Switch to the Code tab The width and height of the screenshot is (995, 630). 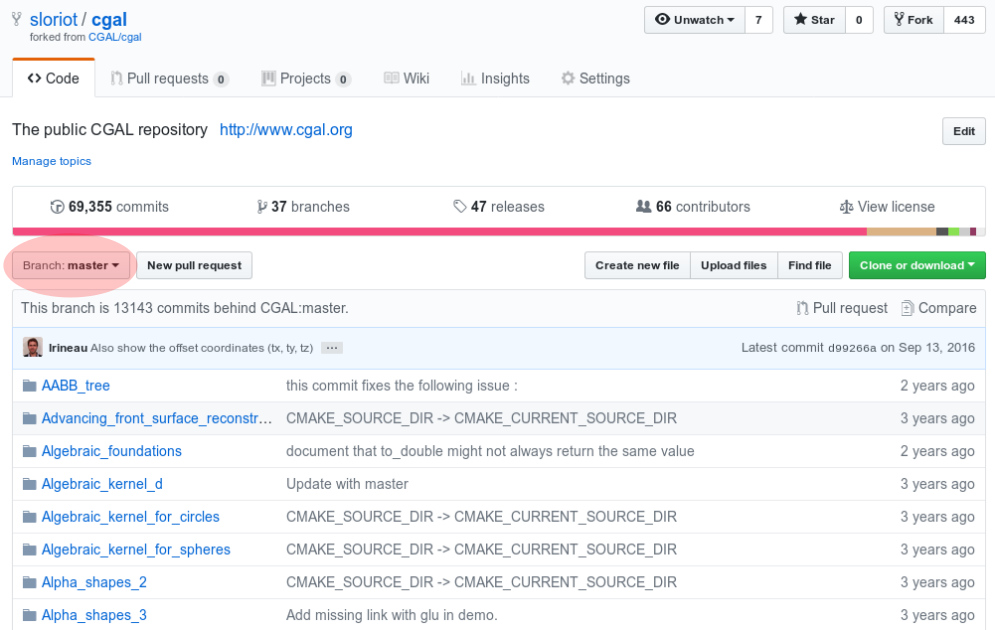point(53,79)
